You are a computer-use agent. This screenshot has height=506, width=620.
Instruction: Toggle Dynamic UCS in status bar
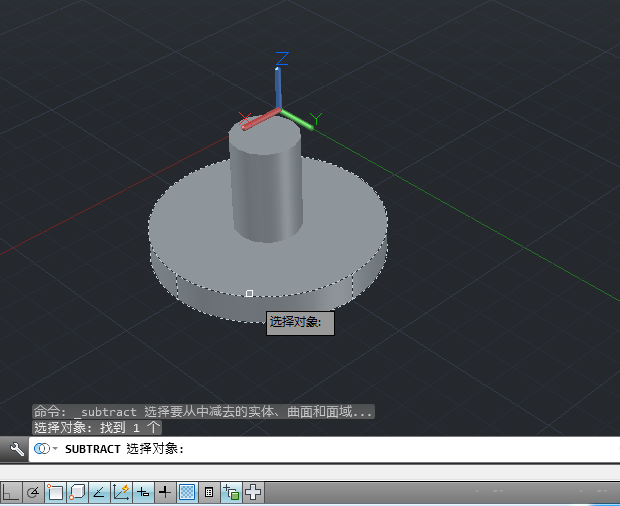click(121, 493)
